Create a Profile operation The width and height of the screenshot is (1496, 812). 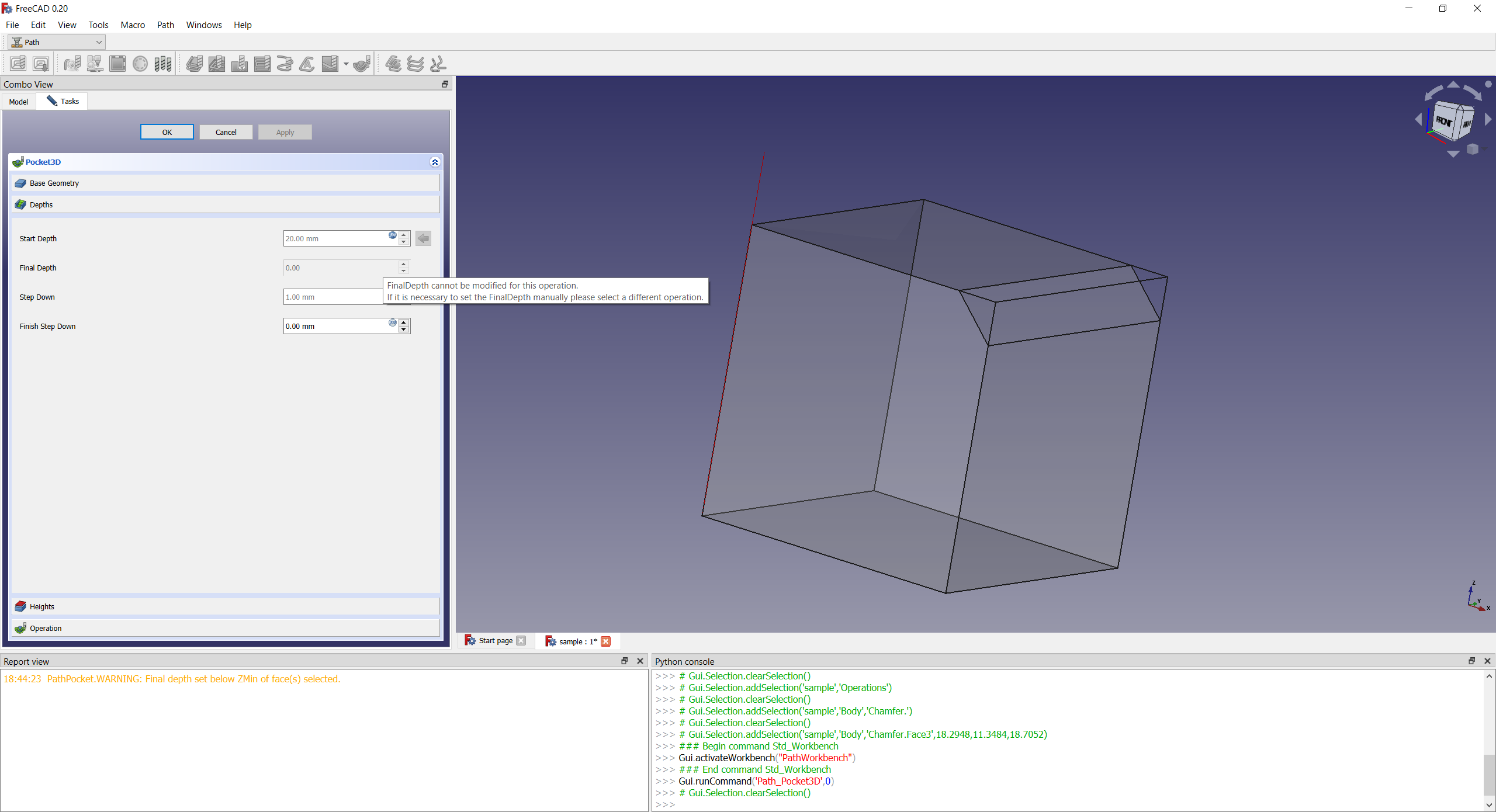click(x=194, y=63)
